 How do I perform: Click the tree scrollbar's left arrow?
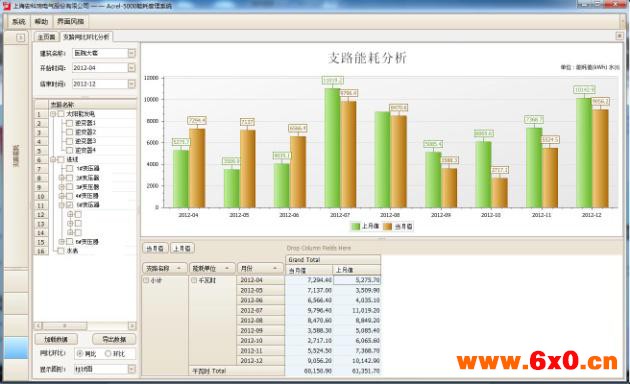[x=38, y=326]
